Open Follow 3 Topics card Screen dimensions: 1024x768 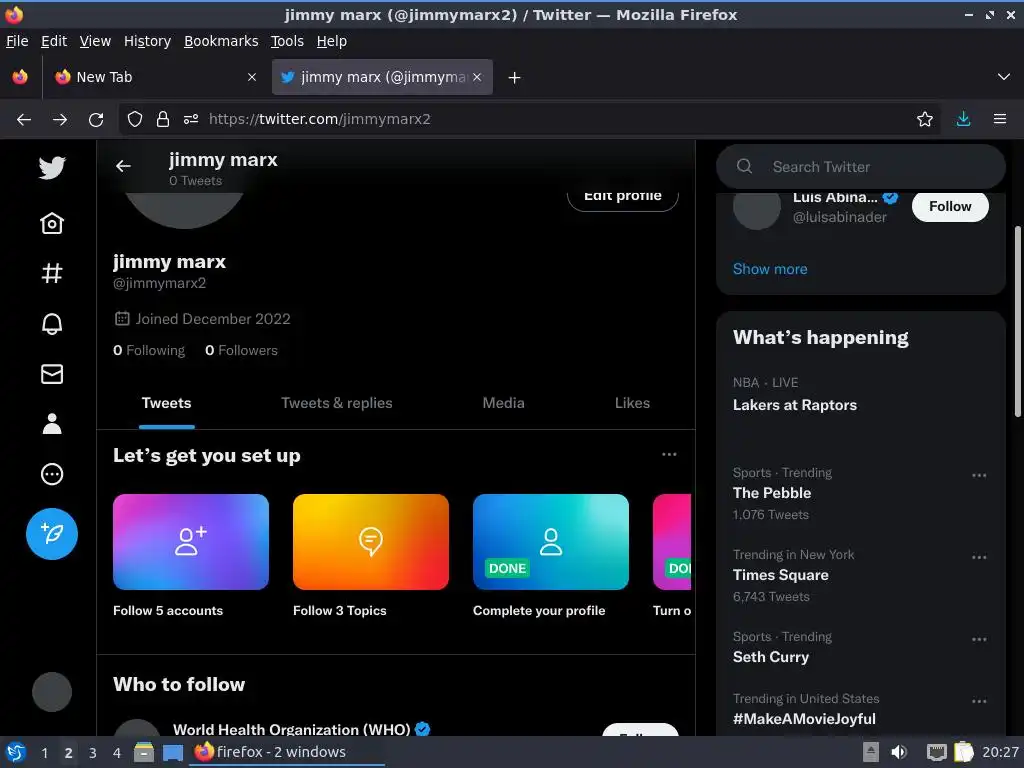pyautogui.click(x=371, y=555)
